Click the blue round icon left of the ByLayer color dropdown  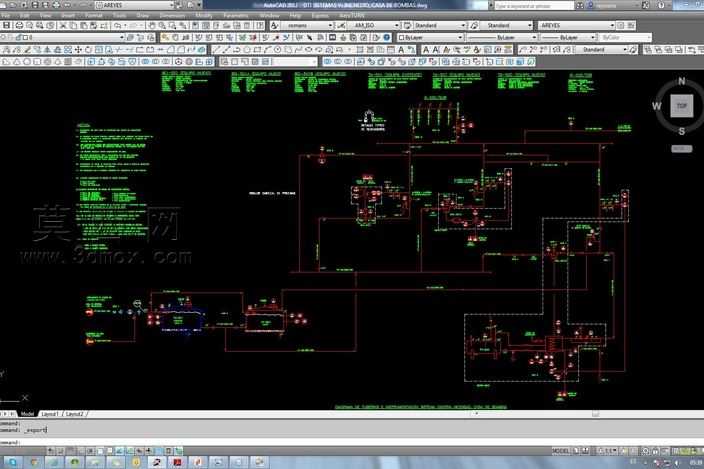pos(387,38)
